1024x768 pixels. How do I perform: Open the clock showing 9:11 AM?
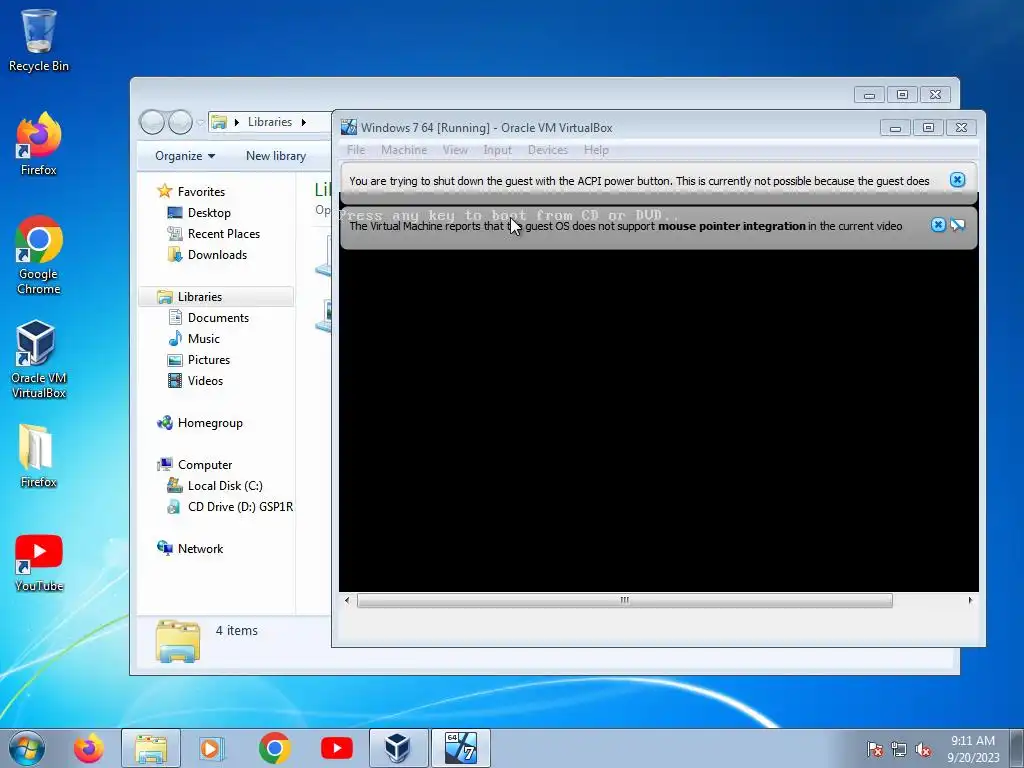(x=973, y=749)
